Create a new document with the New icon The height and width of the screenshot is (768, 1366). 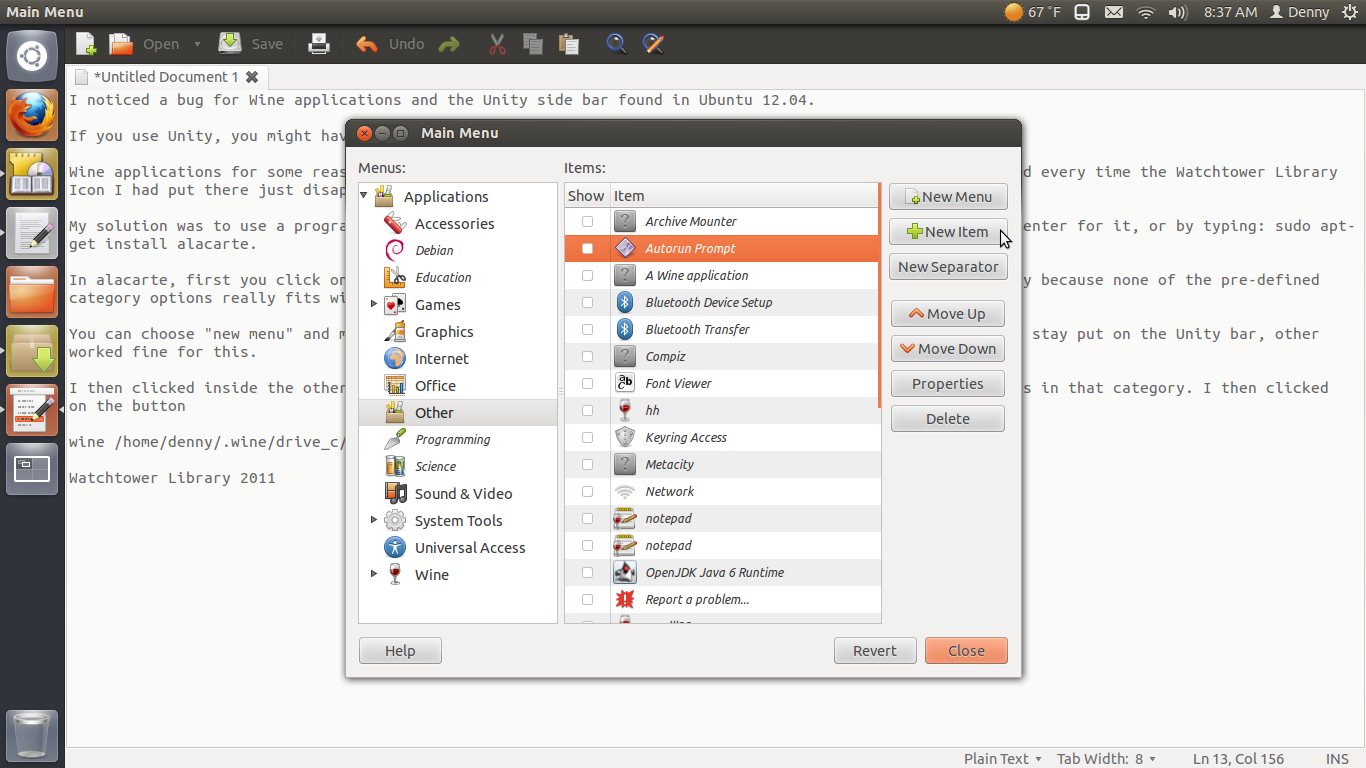[85, 44]
